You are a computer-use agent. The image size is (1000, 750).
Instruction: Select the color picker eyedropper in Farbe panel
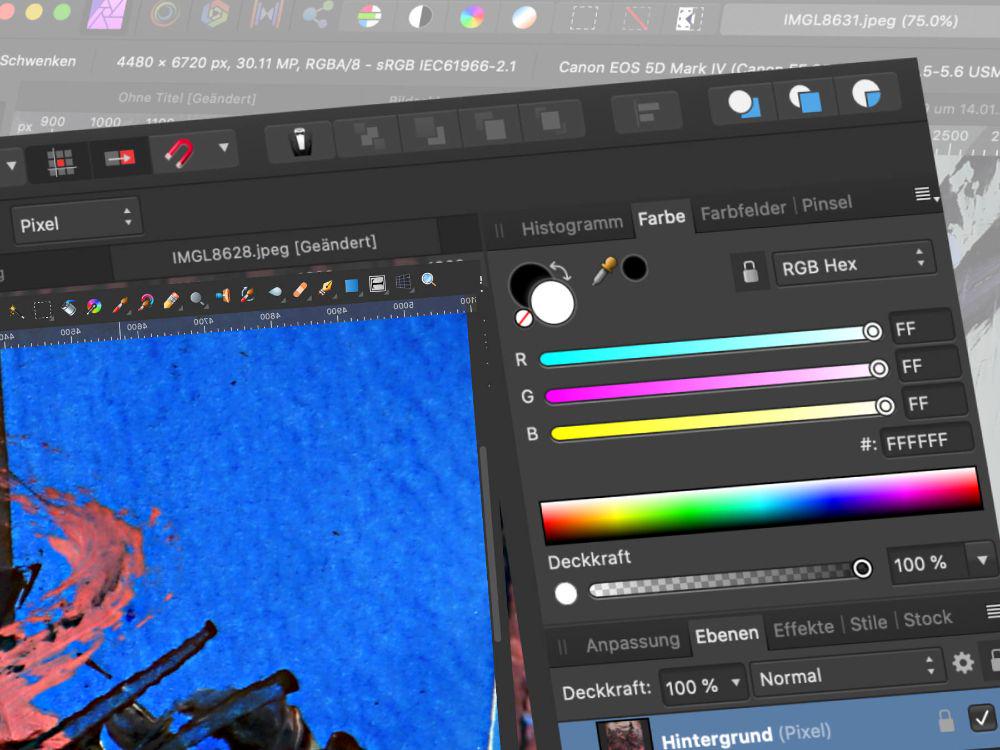point(604,270)
